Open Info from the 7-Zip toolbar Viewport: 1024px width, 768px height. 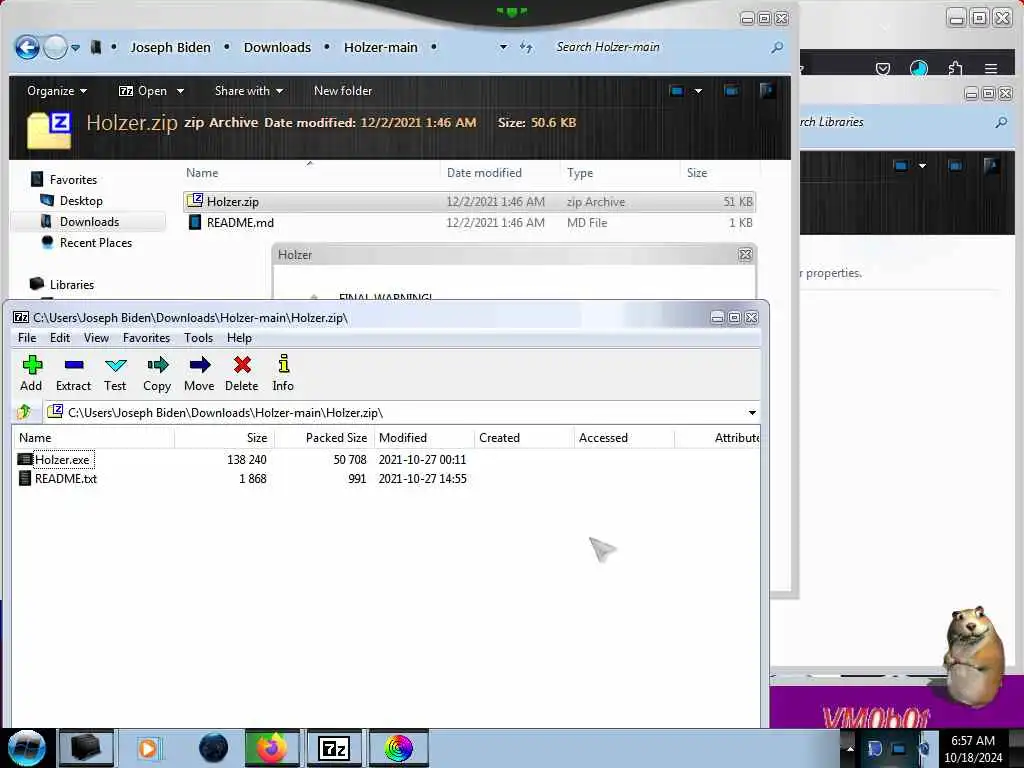point(283,373)
